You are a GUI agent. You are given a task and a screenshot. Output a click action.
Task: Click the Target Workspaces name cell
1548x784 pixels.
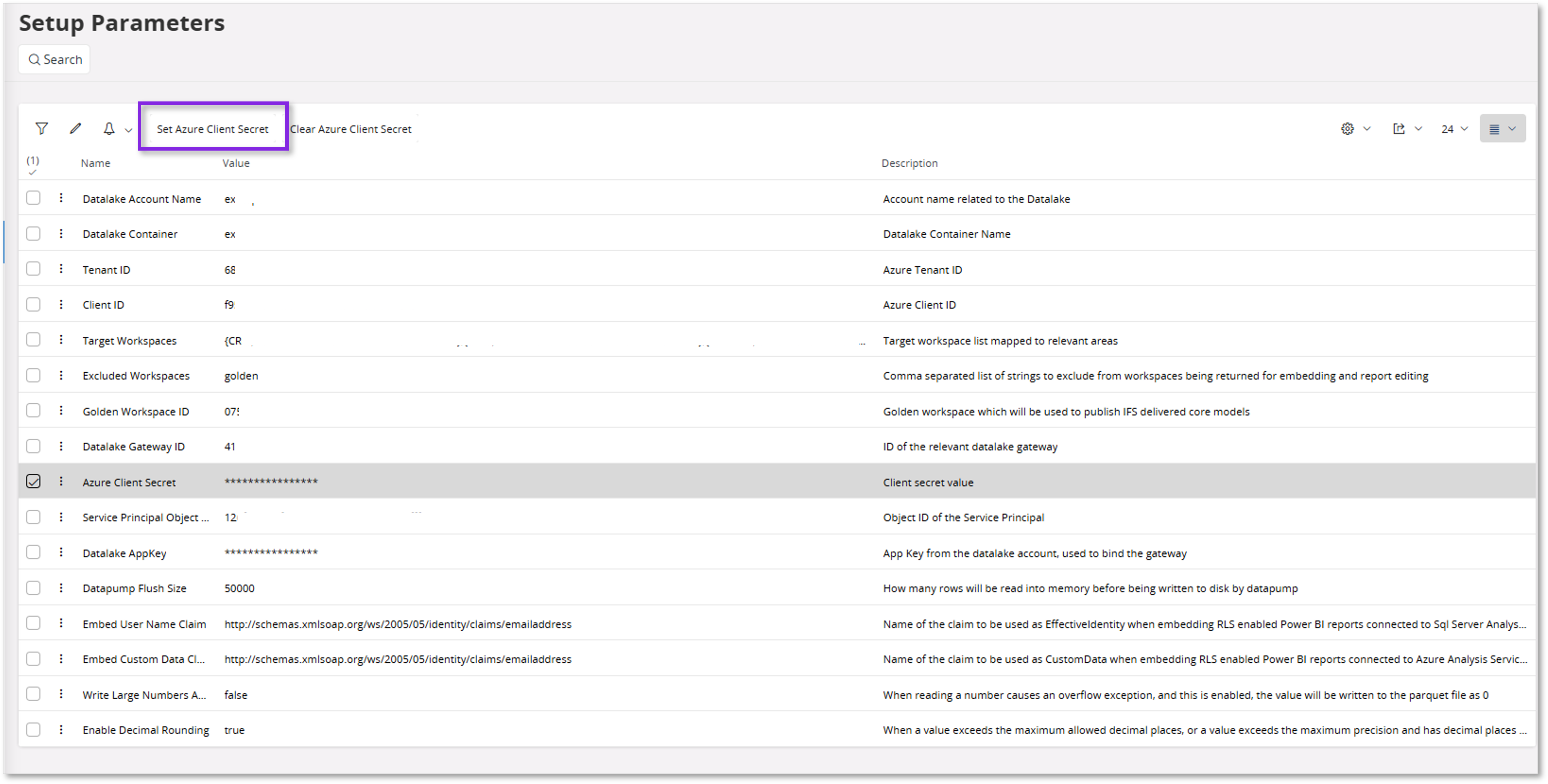point(129,341)
